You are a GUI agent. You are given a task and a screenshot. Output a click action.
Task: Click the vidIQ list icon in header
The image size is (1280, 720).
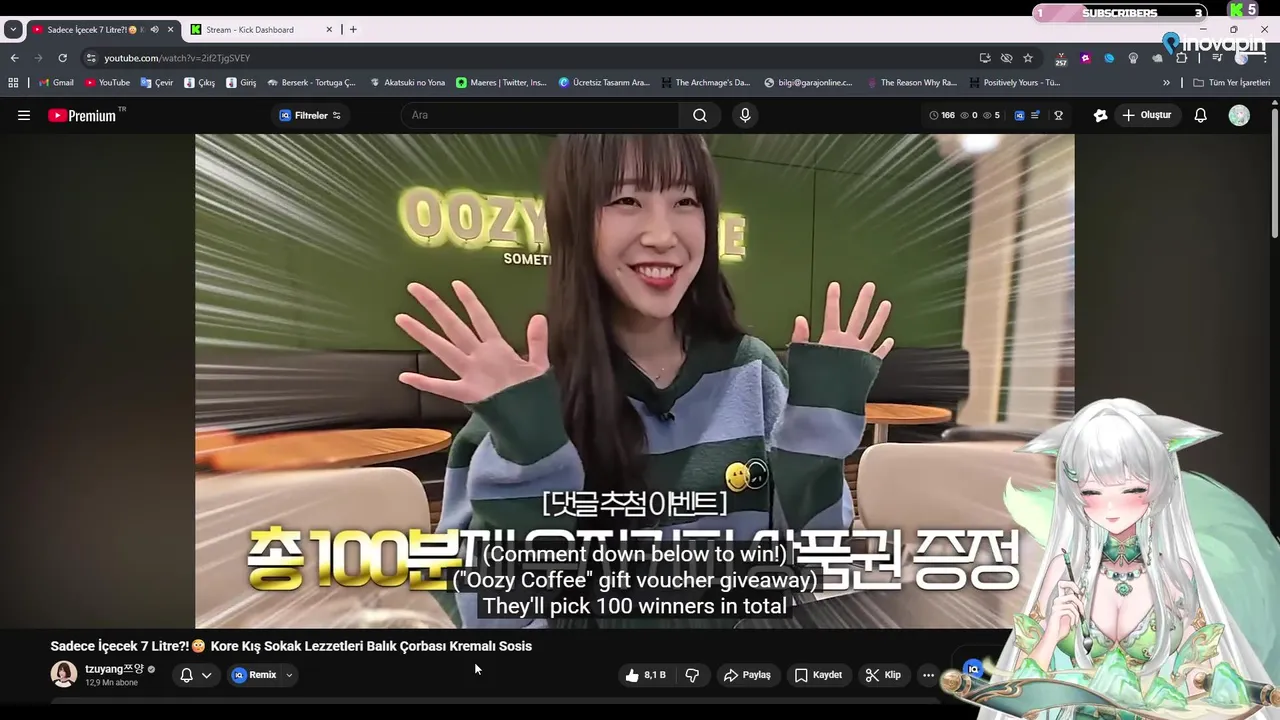[x=1035, y=115]
